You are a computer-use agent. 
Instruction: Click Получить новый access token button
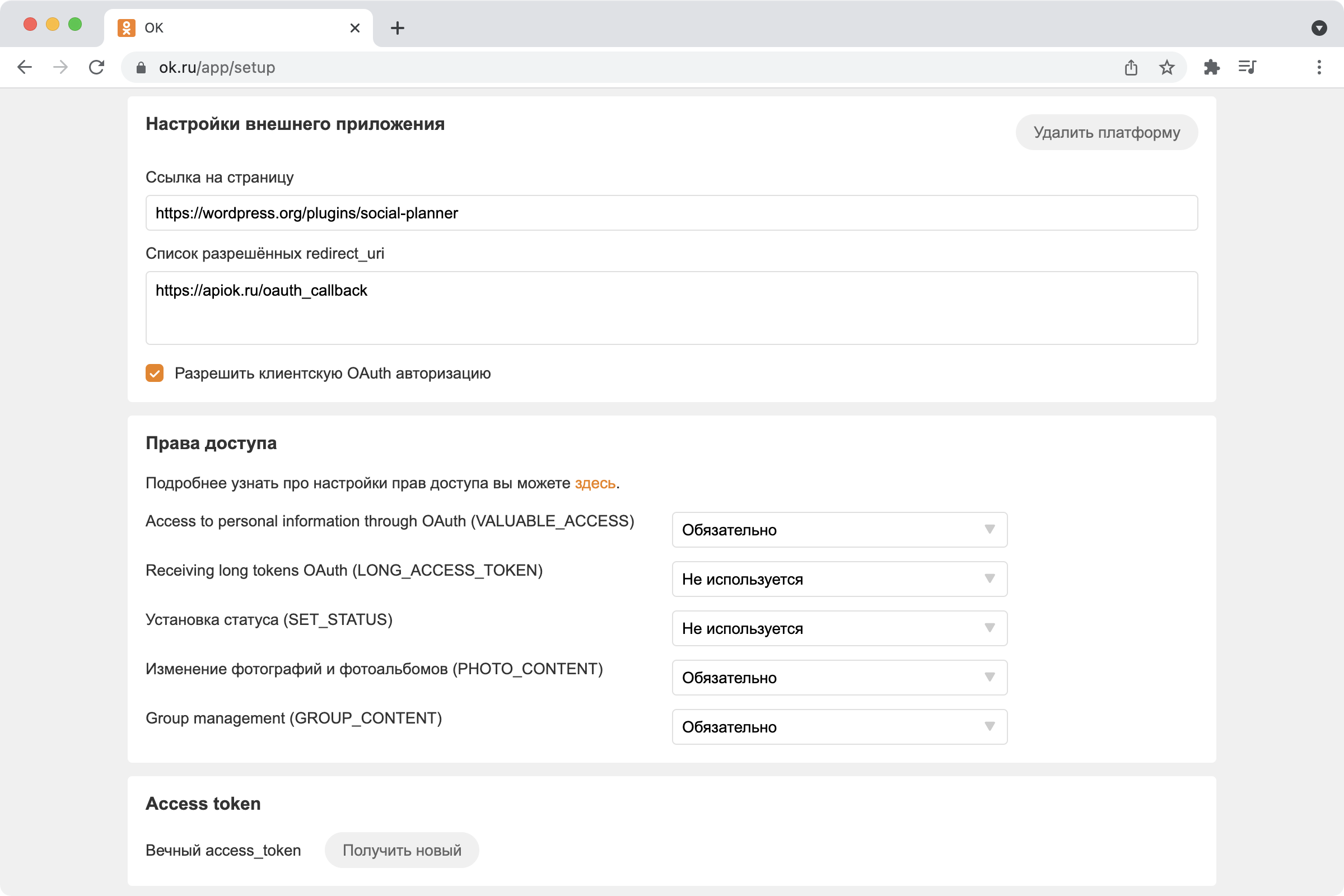click(402, 850)
